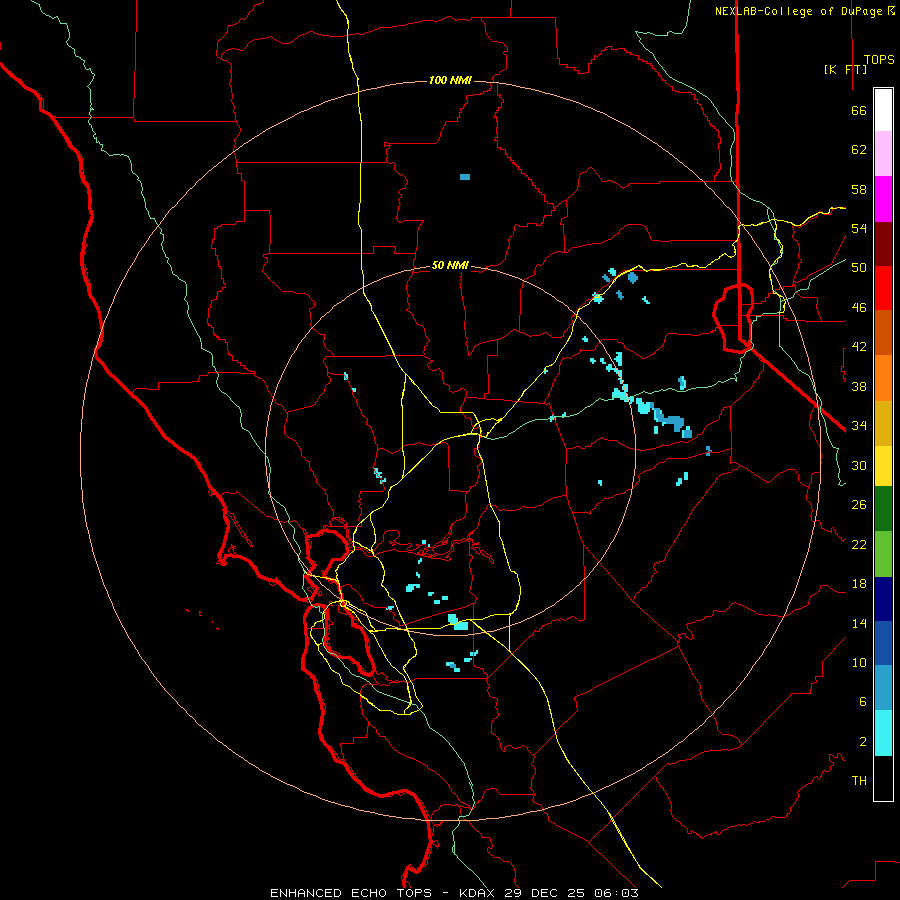Click the elongated blue echo band east of radar
Image resolution: width=900 pixels, height=900 pixels.
coord(670,419)
